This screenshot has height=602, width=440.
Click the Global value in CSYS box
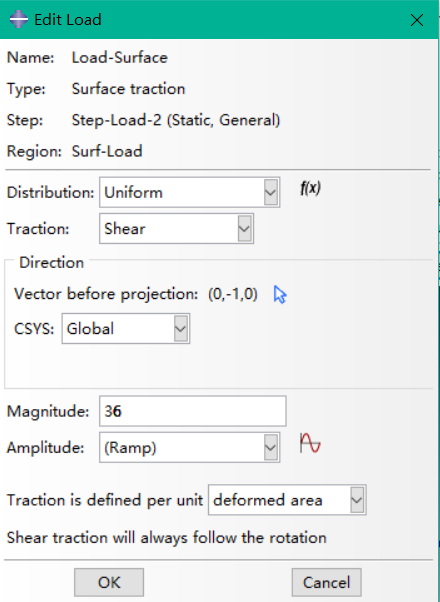90,329
